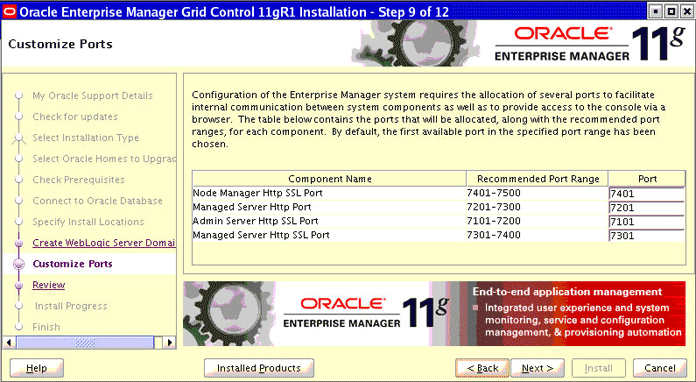Click the Review step bullet icon
The image size is (696, 382).
coord(19,285)
